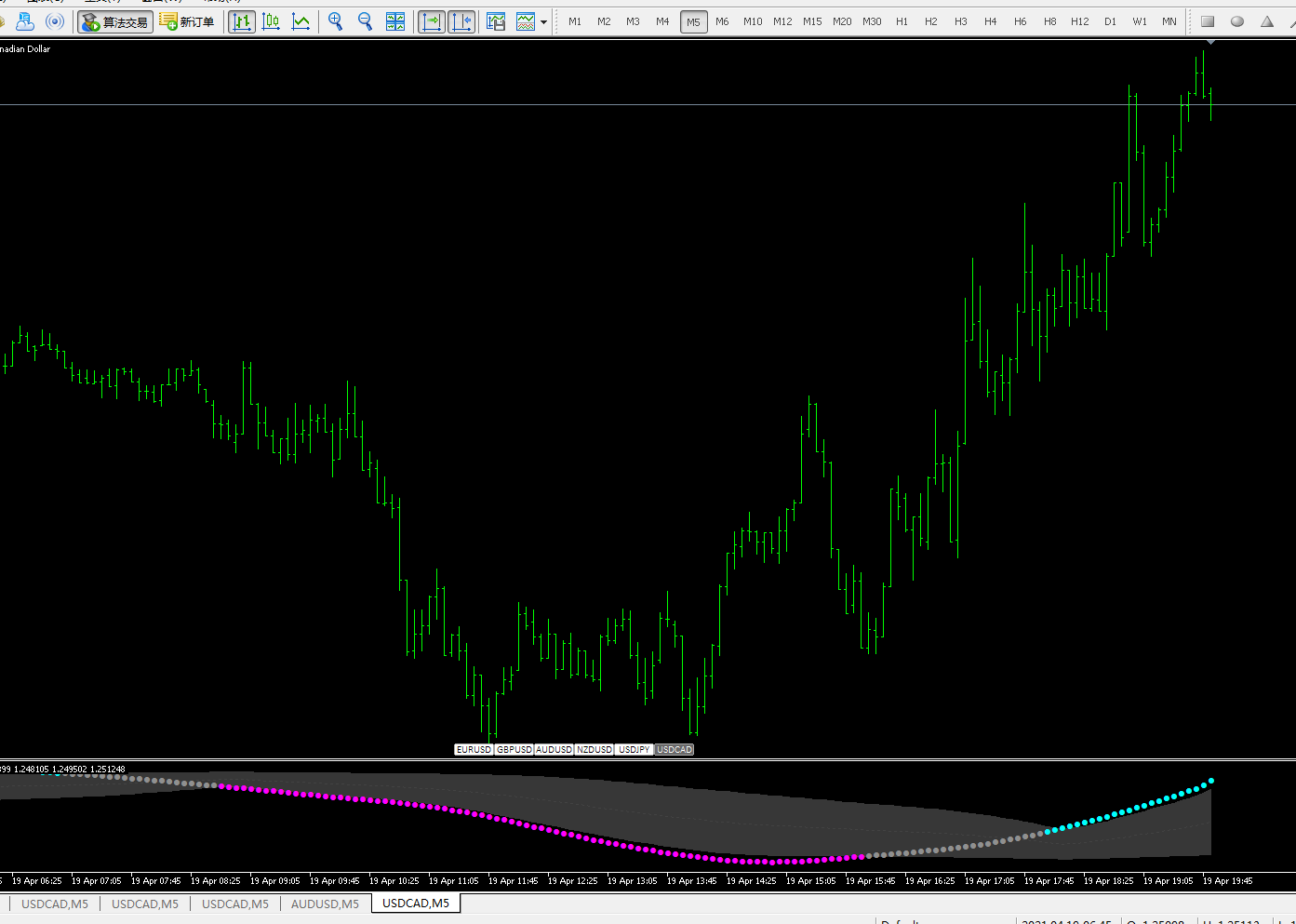Switch chart to bar chart mode

click(242, 21)
